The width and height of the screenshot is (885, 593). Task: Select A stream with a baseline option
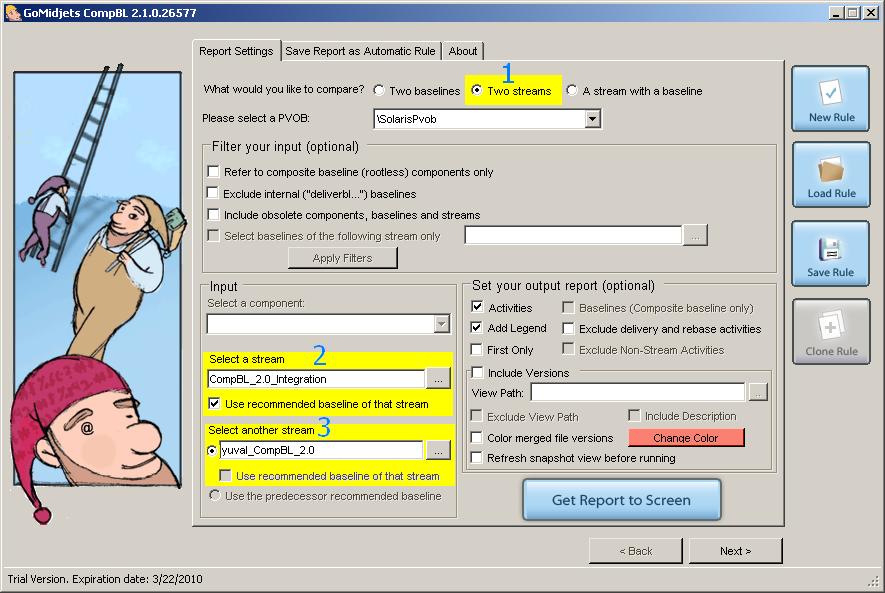tap(572, 91)
